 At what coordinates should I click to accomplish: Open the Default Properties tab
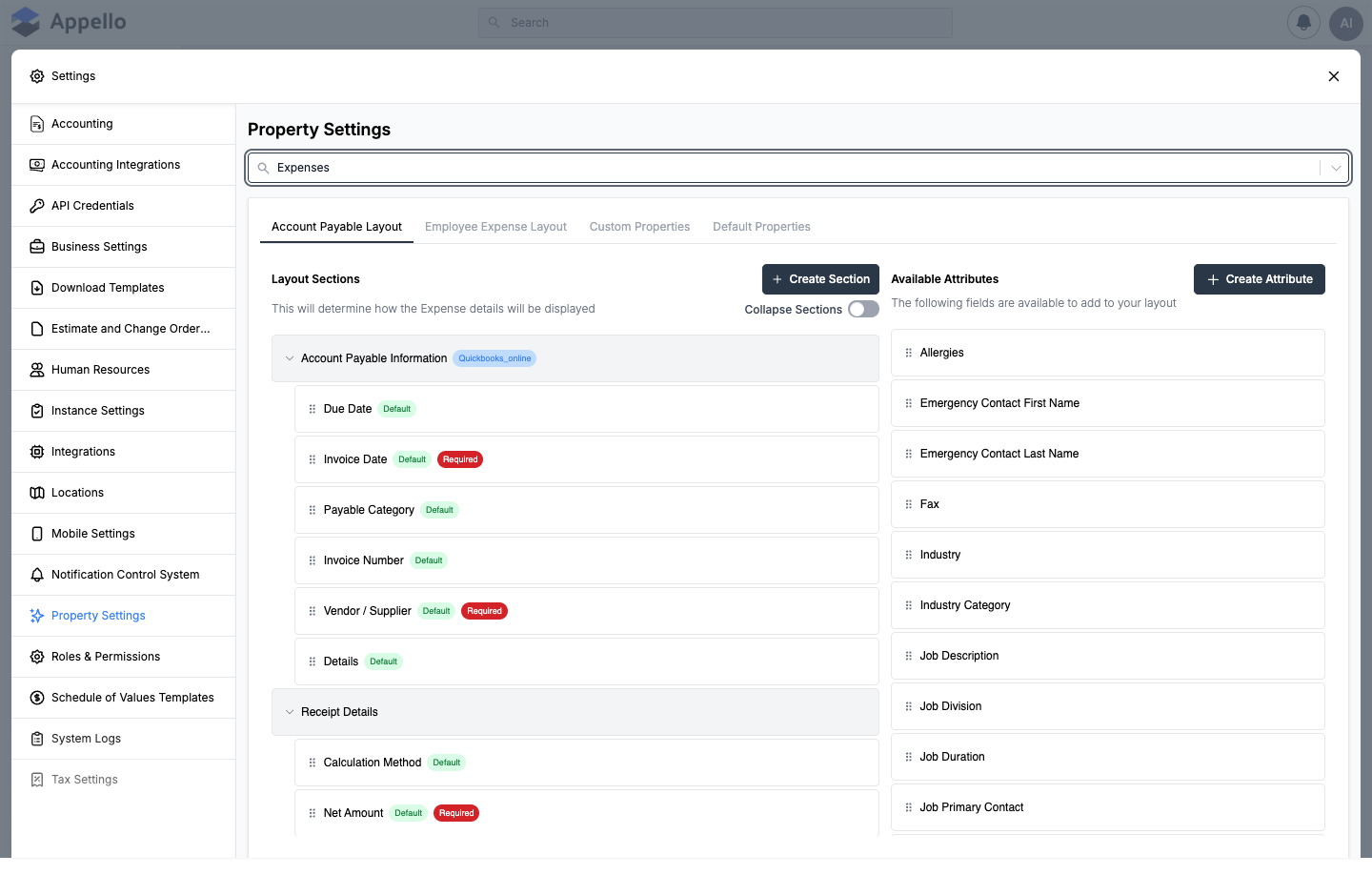click(761, 227)
